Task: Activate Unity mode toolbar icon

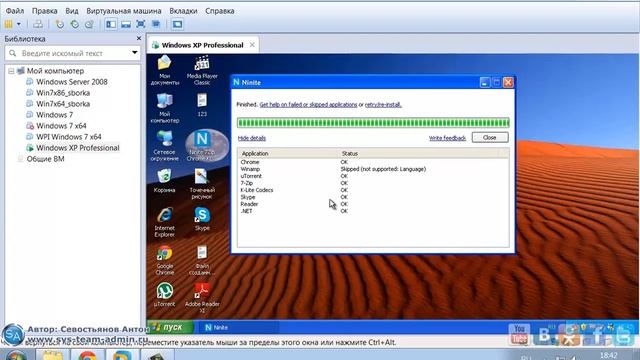Action: pos(156,24)
